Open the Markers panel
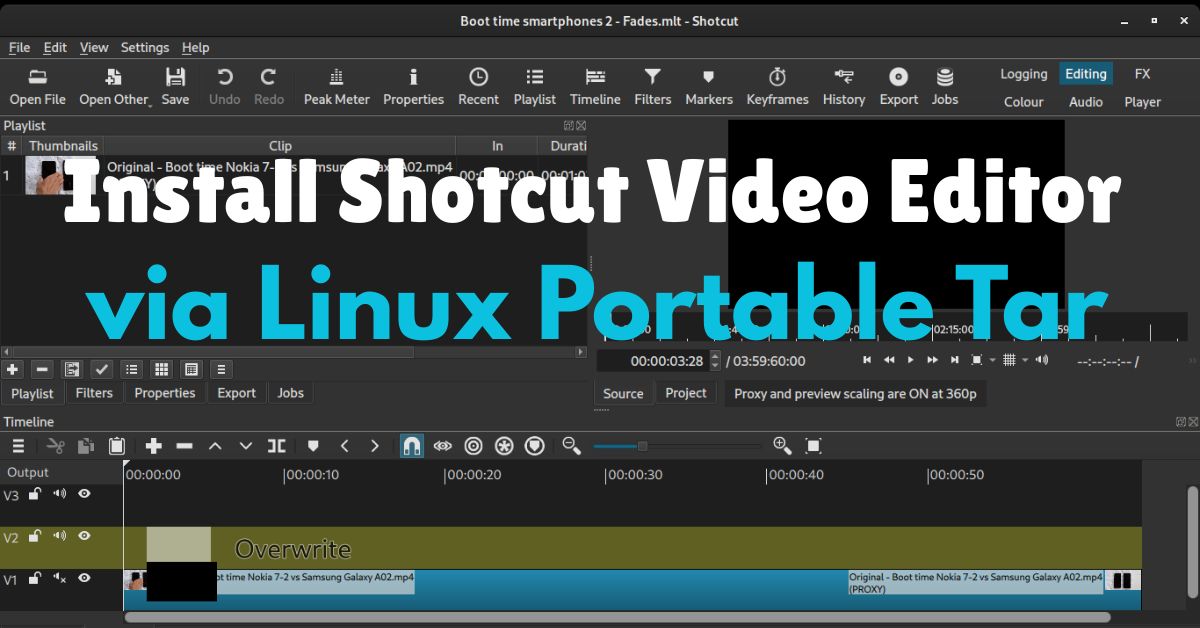1200x628 pixels. 709,87
